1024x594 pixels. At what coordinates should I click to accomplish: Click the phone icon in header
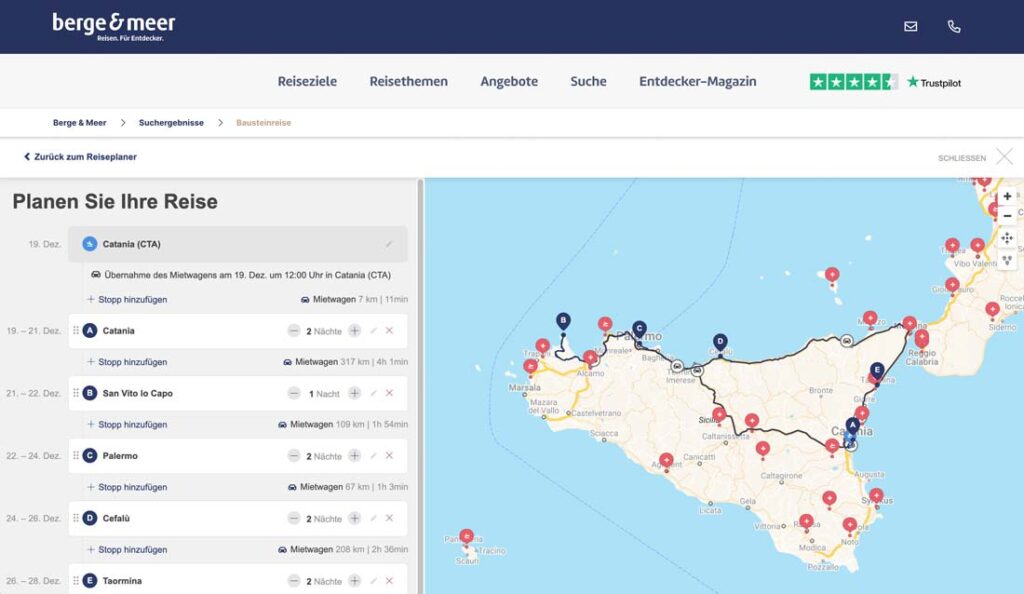953,27
